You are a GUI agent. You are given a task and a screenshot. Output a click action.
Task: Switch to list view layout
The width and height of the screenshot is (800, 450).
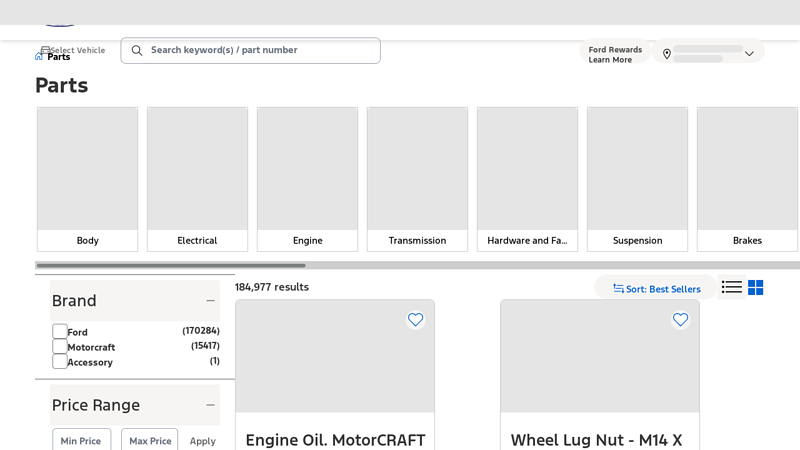[x=732, y=287]
